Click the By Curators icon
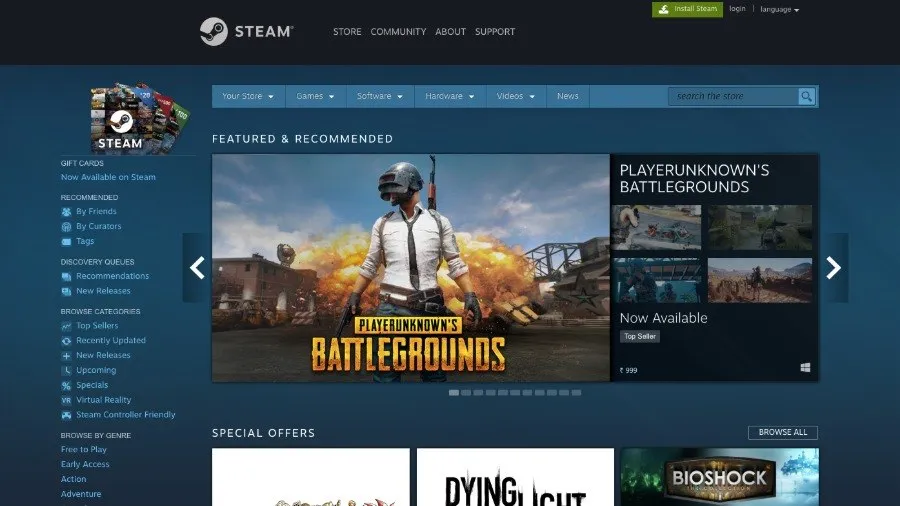This screenshot has height=506, width=900. [x=66, y=227]
